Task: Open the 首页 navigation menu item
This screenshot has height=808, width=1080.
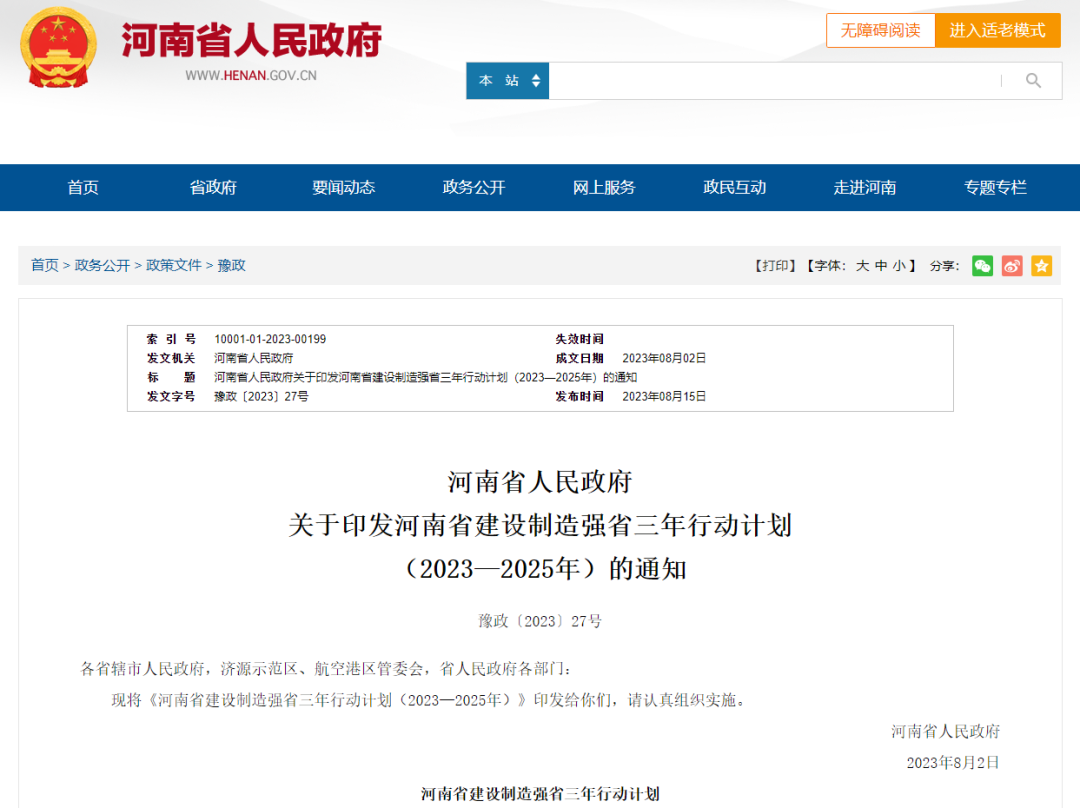Action: point(83,187)
